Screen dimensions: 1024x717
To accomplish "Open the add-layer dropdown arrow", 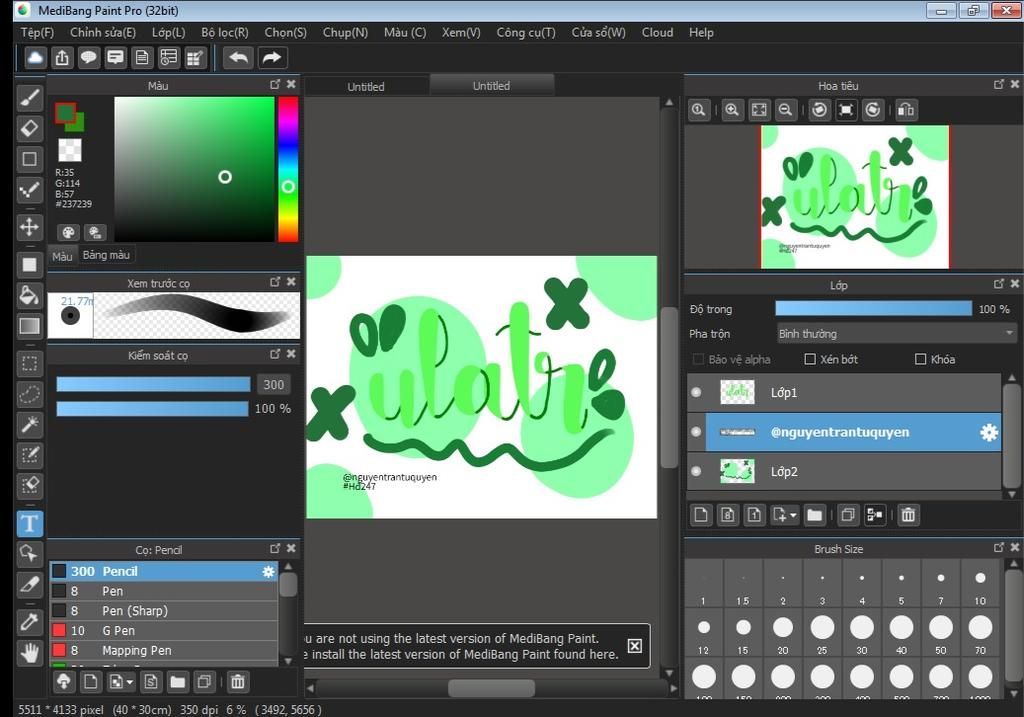I will 793,515.
